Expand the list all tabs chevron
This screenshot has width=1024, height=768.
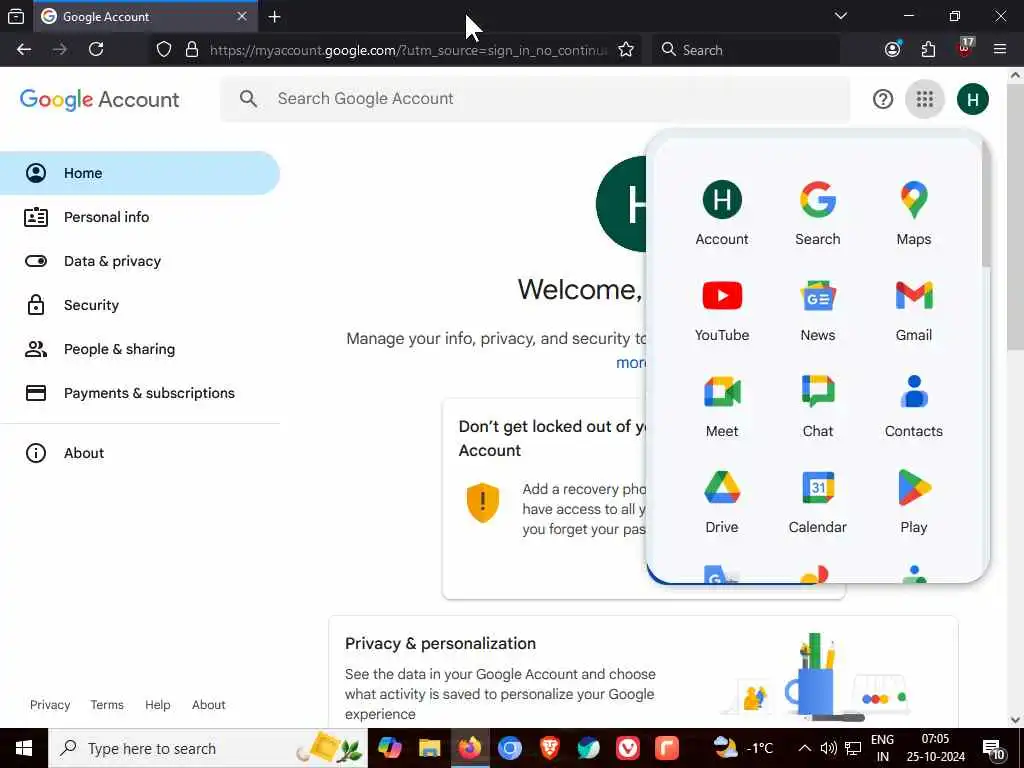pyautogui.click(x=841, y=16)
